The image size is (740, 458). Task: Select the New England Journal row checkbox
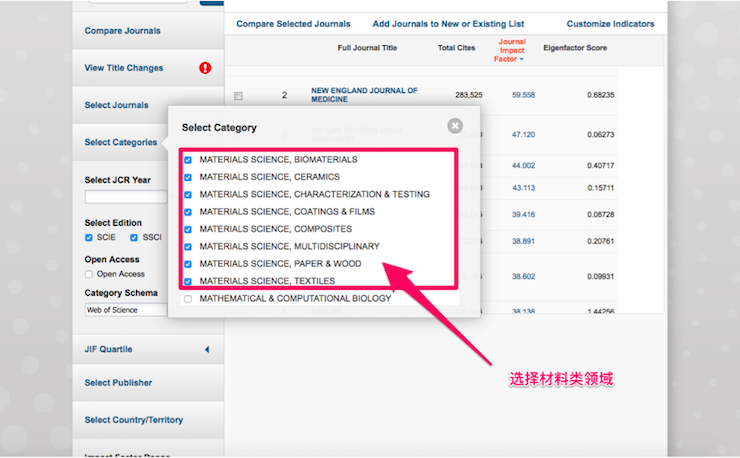coord(238,96)
